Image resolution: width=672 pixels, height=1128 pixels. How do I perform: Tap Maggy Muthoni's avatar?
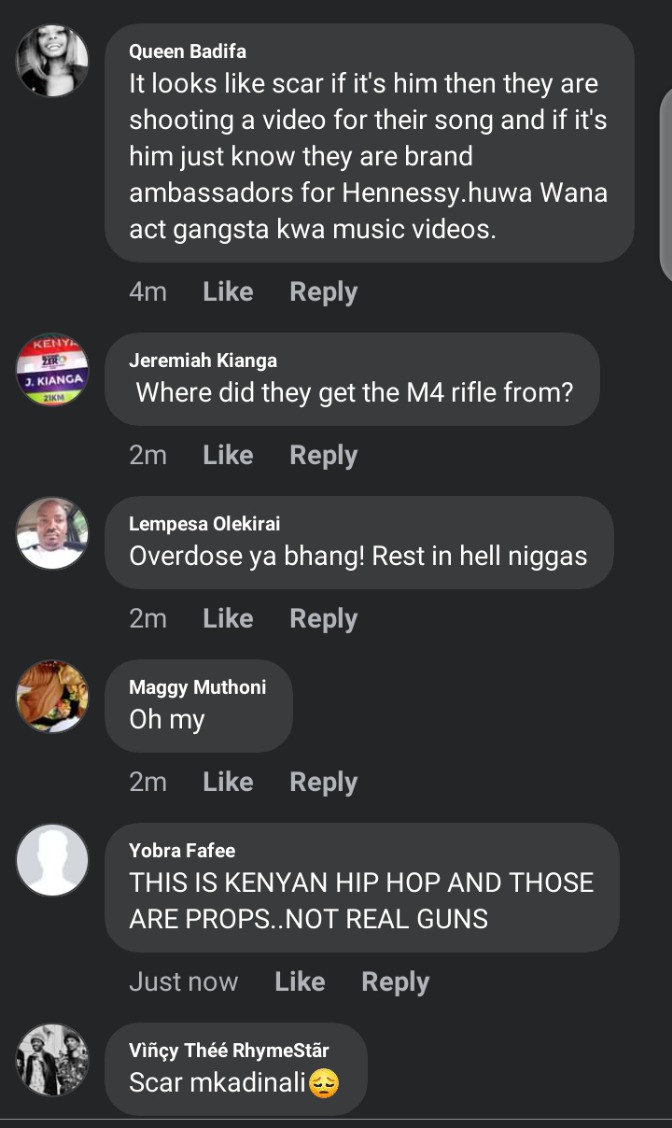53,696
